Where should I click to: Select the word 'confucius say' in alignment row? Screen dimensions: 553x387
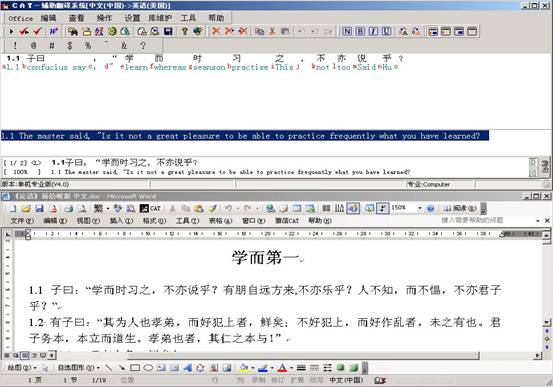tap(56, 67)
